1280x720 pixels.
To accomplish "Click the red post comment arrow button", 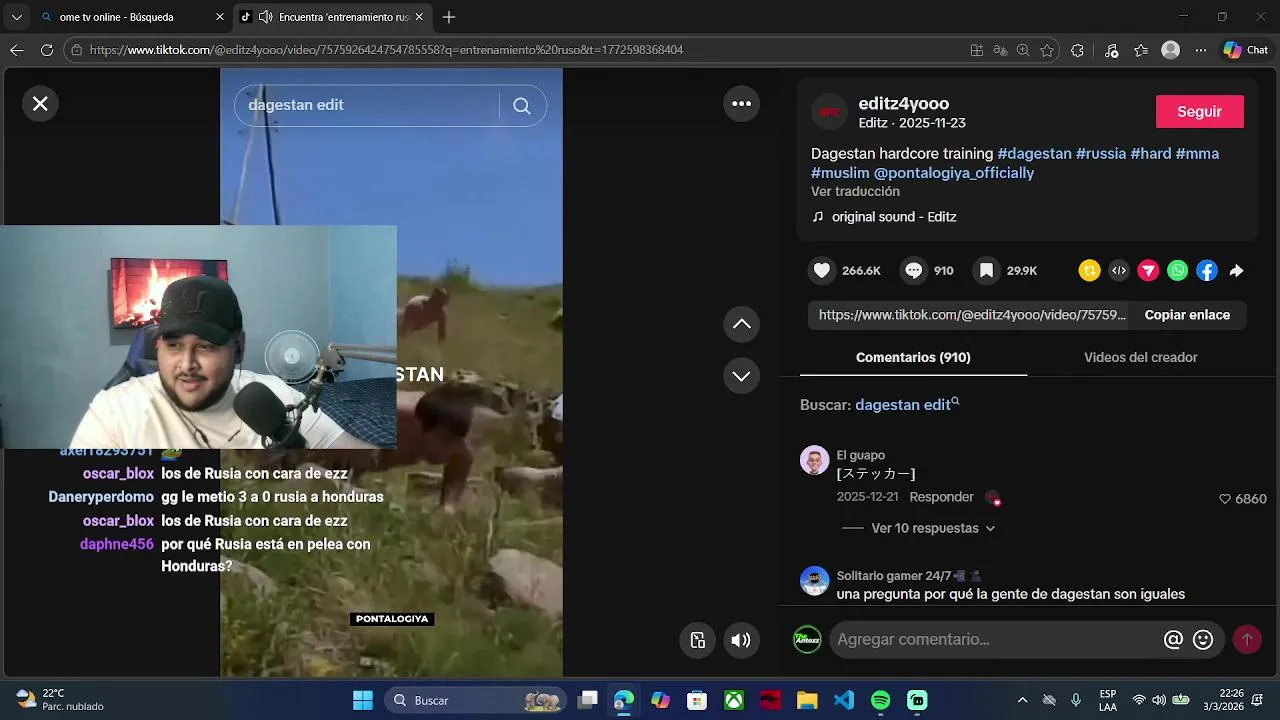I will pos(1247,639).
